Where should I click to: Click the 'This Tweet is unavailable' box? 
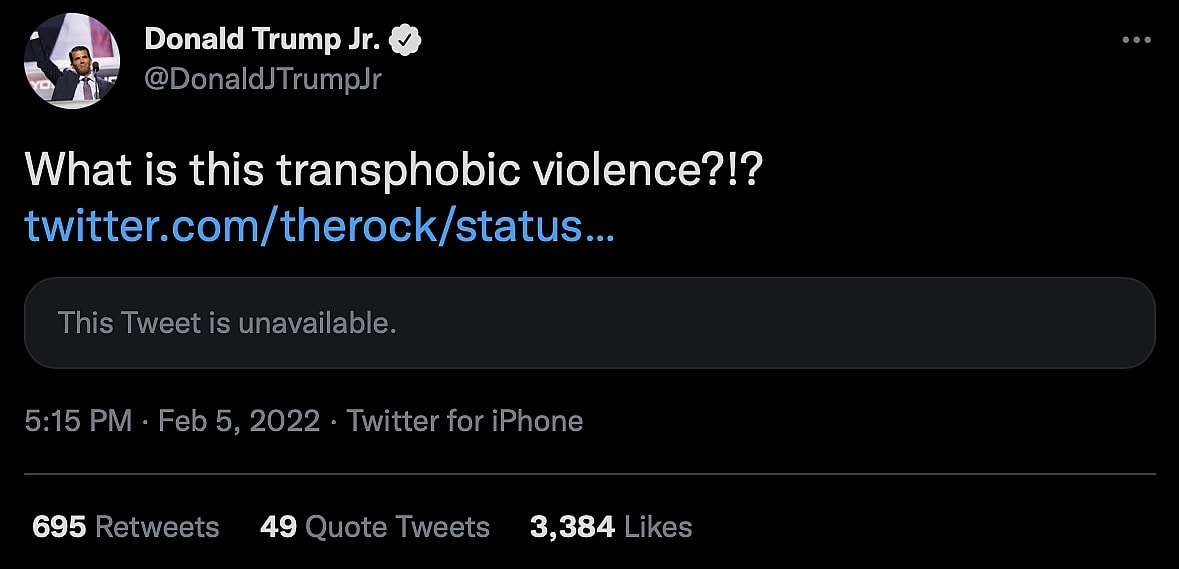pos(589,324)
